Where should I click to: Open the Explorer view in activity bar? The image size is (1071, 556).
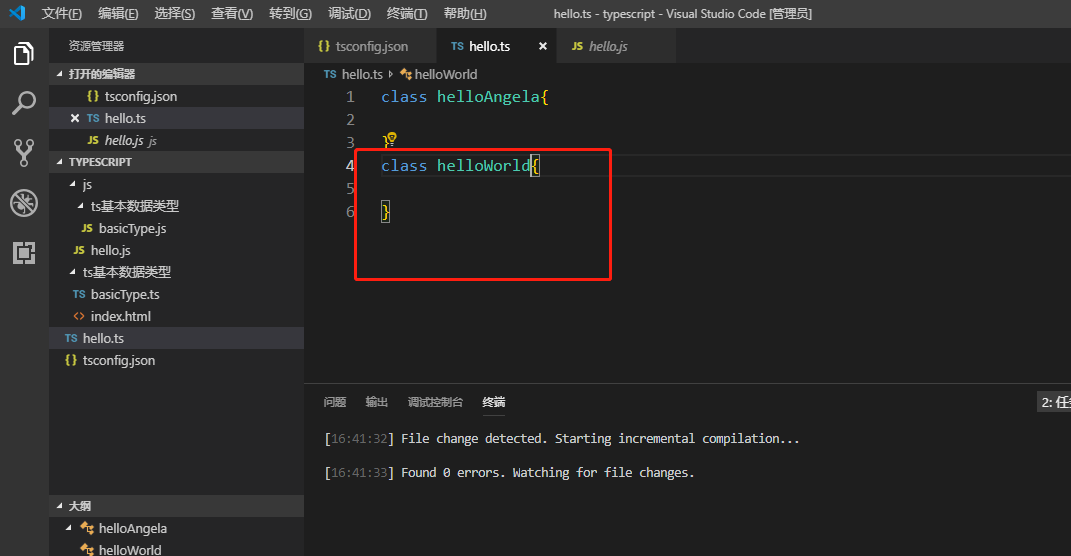[x=24, y=53]
